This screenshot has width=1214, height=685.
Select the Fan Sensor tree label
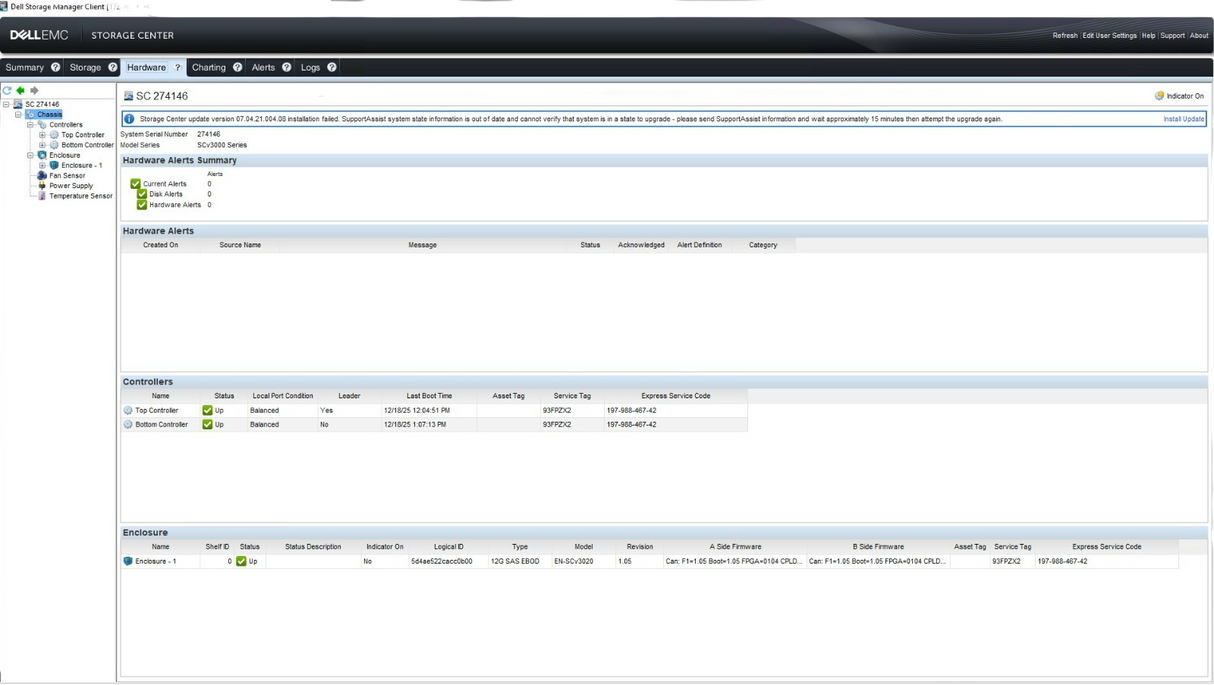(x=68, y=175)
